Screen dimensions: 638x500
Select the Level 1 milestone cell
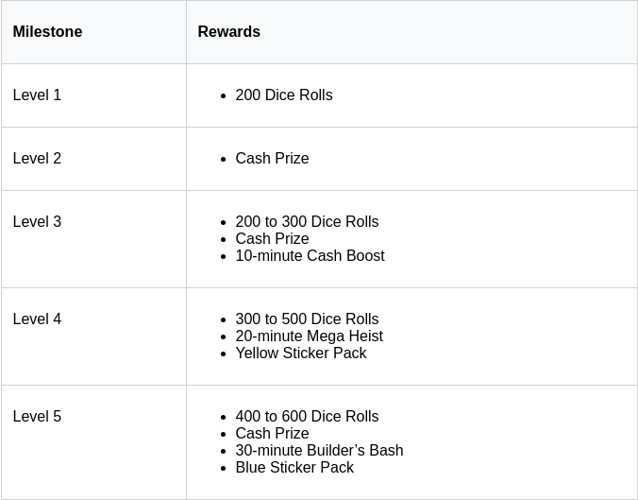tap(37, 95)
